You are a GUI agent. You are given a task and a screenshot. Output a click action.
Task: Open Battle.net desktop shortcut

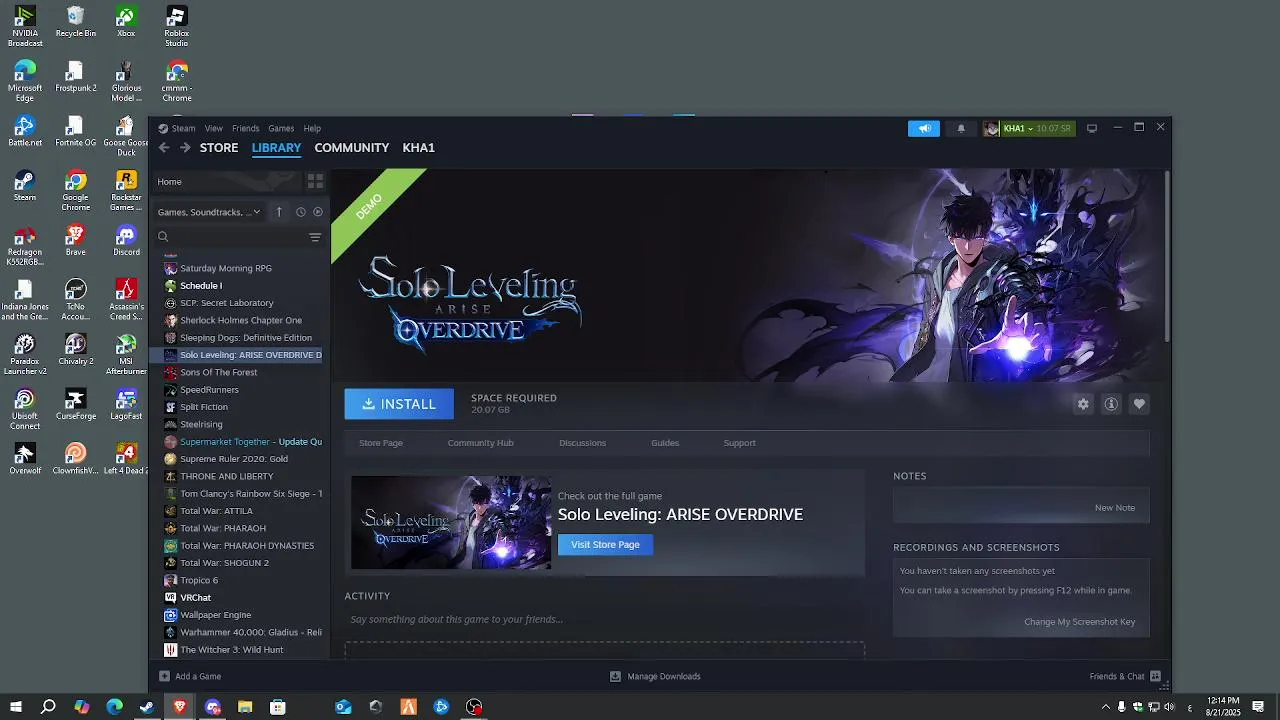pyautogui.click(x=25, y=131)
